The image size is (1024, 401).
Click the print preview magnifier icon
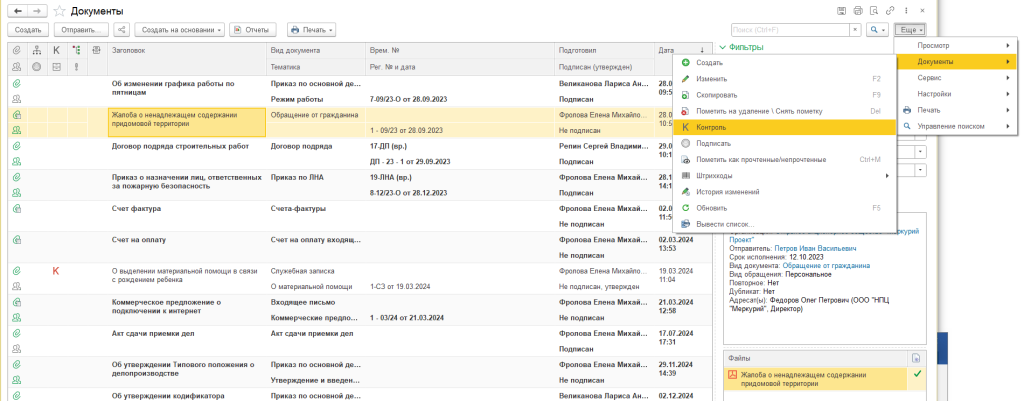[x=872, y=10]
